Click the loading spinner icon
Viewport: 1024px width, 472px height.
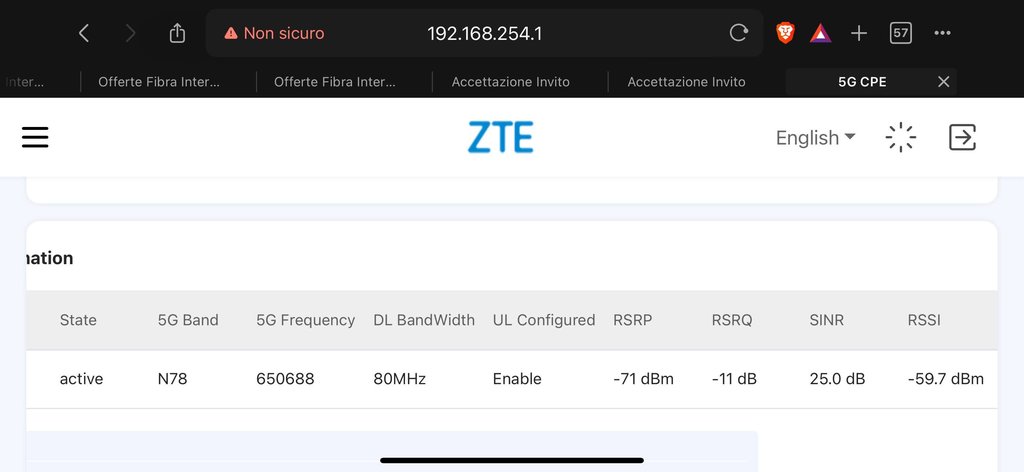point(901,138)
